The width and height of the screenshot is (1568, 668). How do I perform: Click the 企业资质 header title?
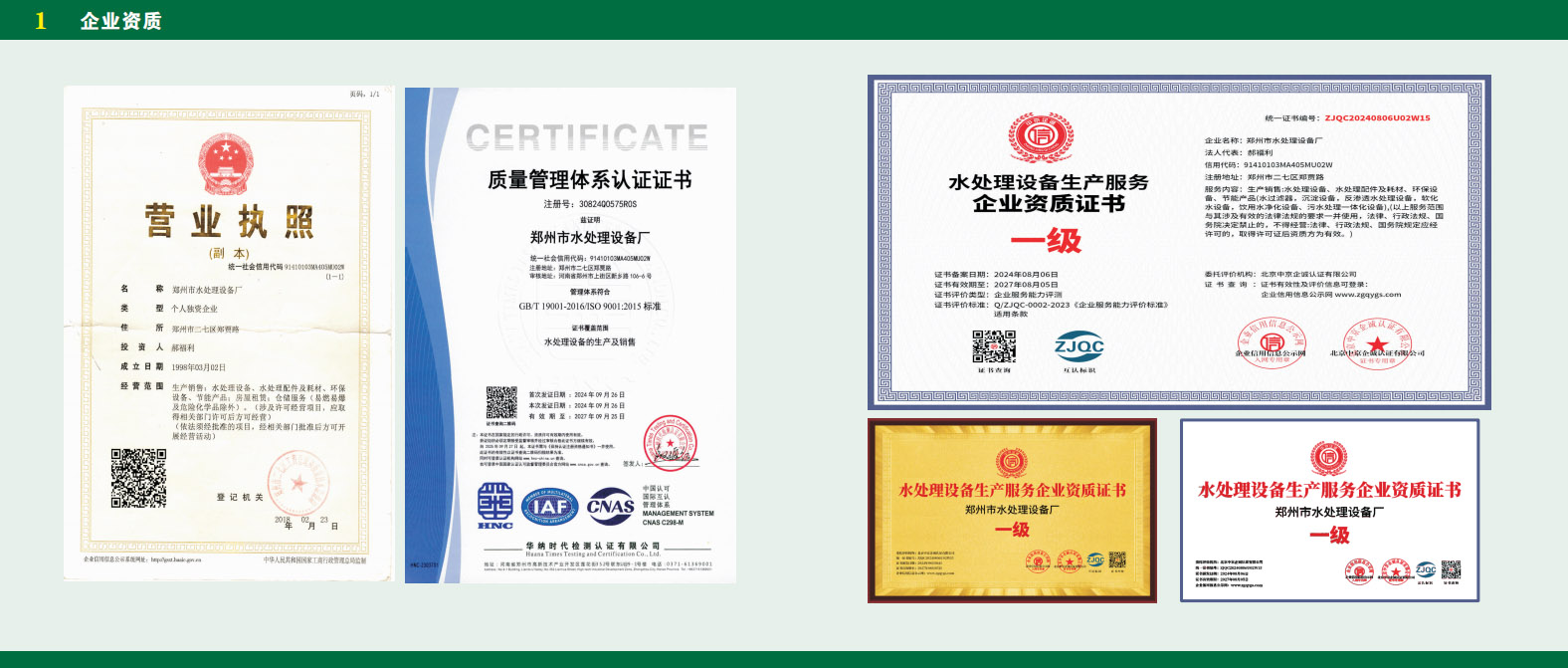(x=120, y=21)
